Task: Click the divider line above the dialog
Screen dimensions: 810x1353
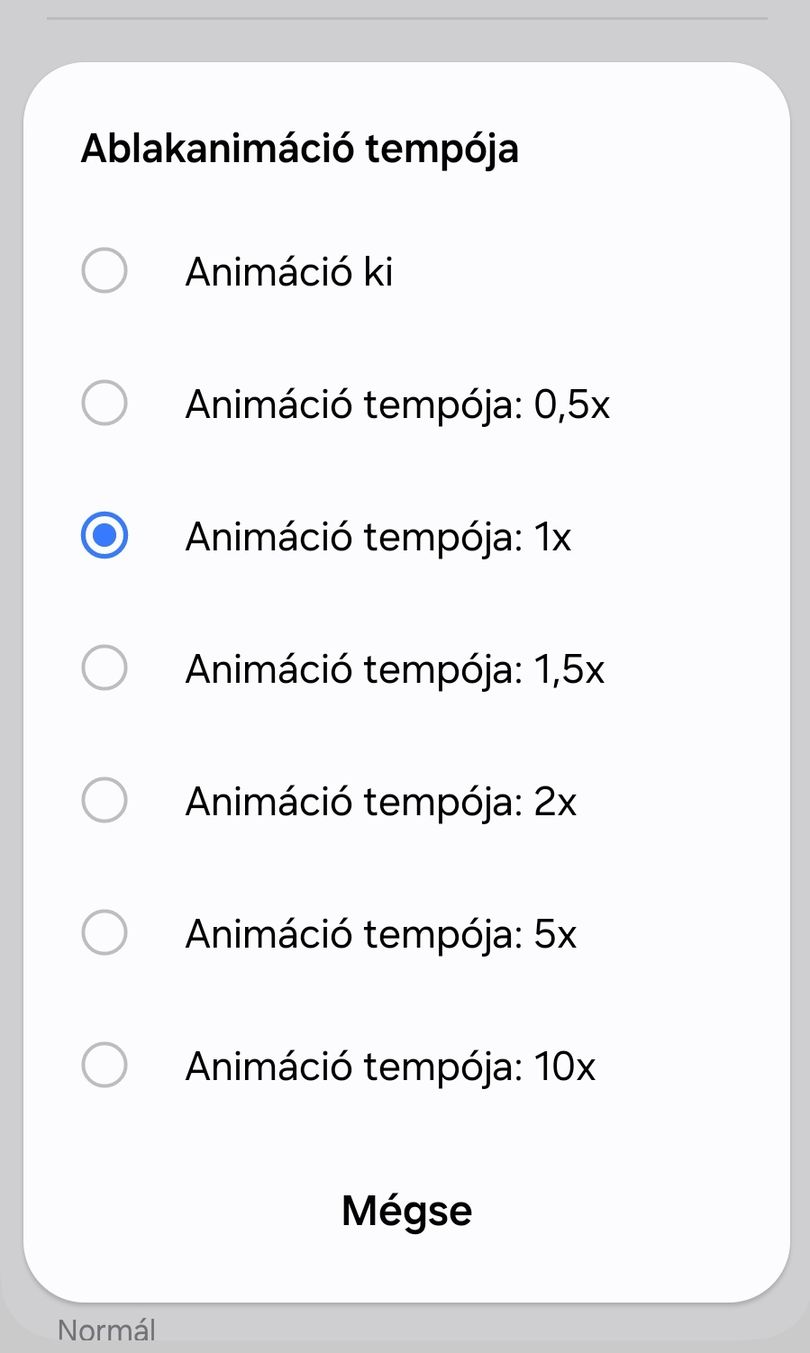Action: pyautogui.click(x=407, y=18)
